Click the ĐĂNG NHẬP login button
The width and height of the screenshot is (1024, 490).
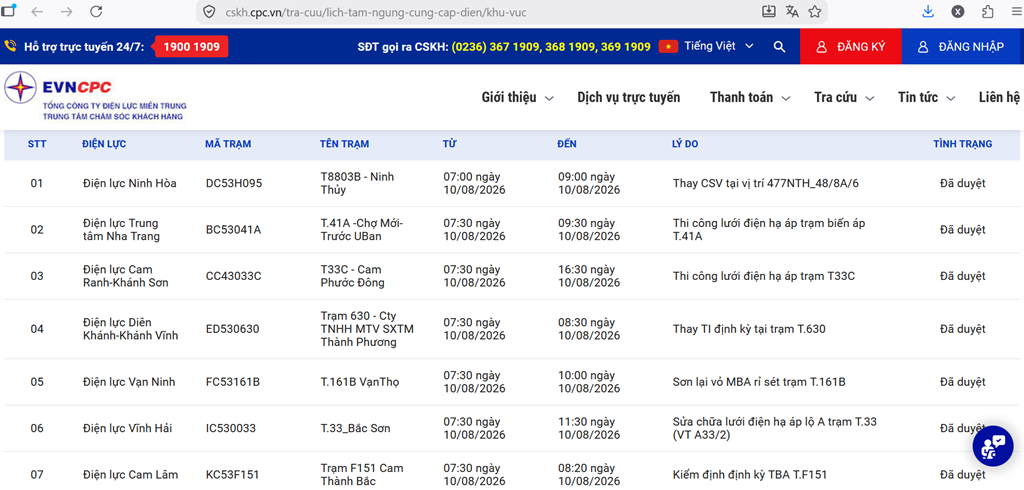963,47
